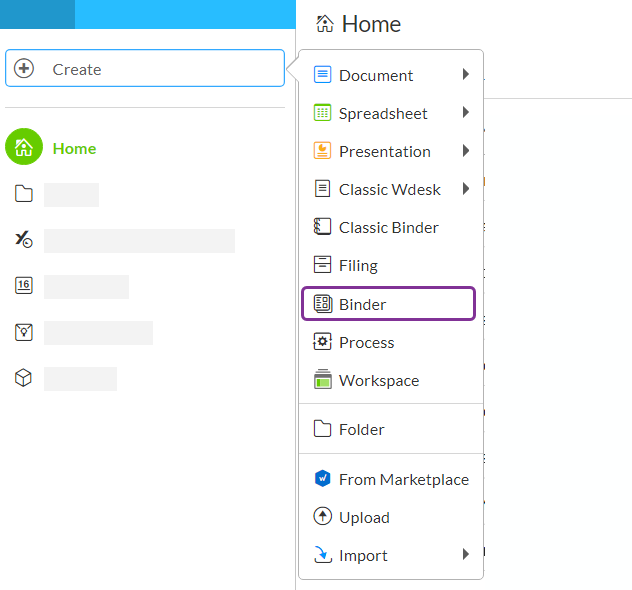The image size is (632, 590).
Task: Click the Create button
Action: 145,68
